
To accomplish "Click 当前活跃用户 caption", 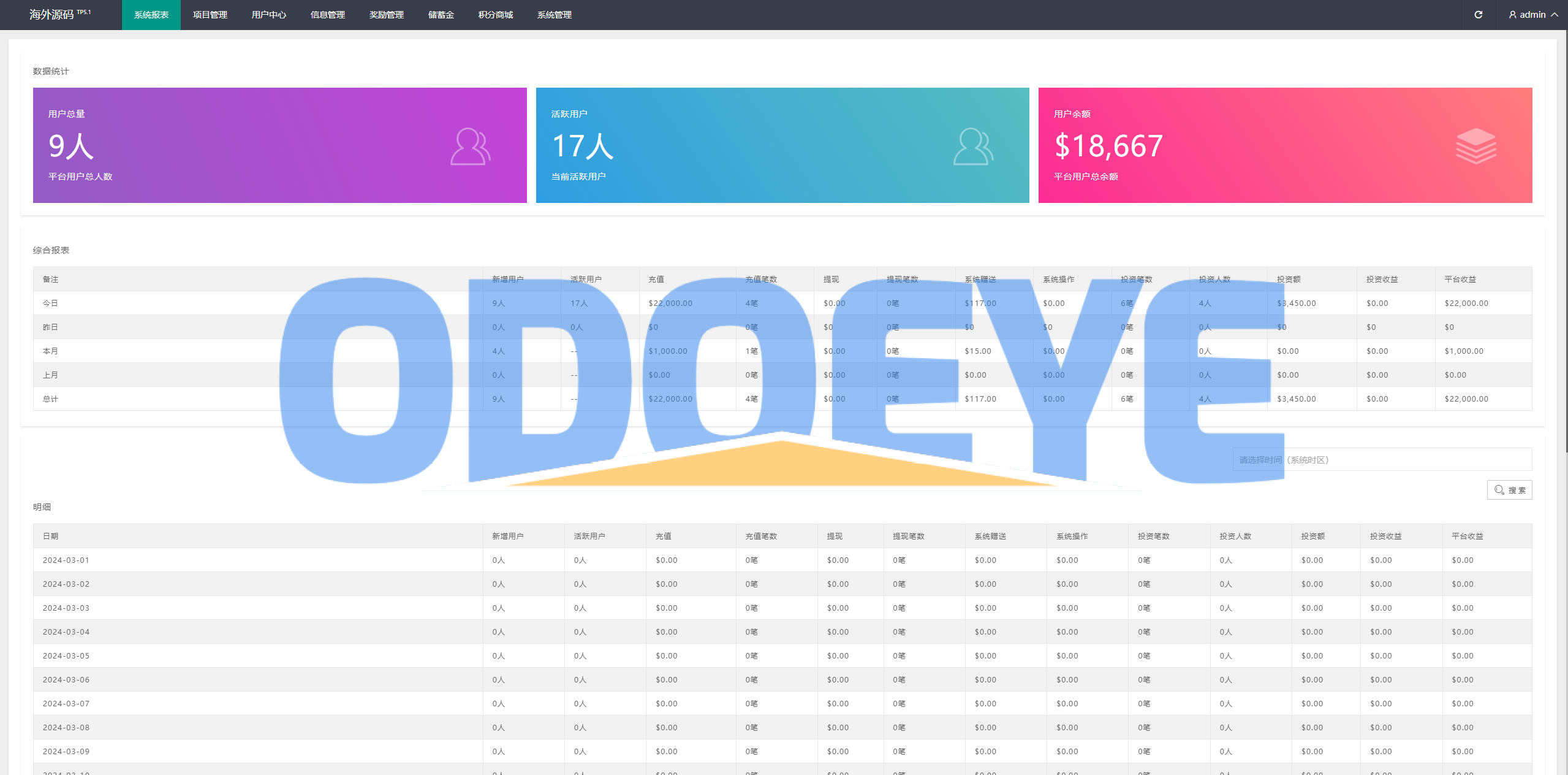I will click(578, 177).
